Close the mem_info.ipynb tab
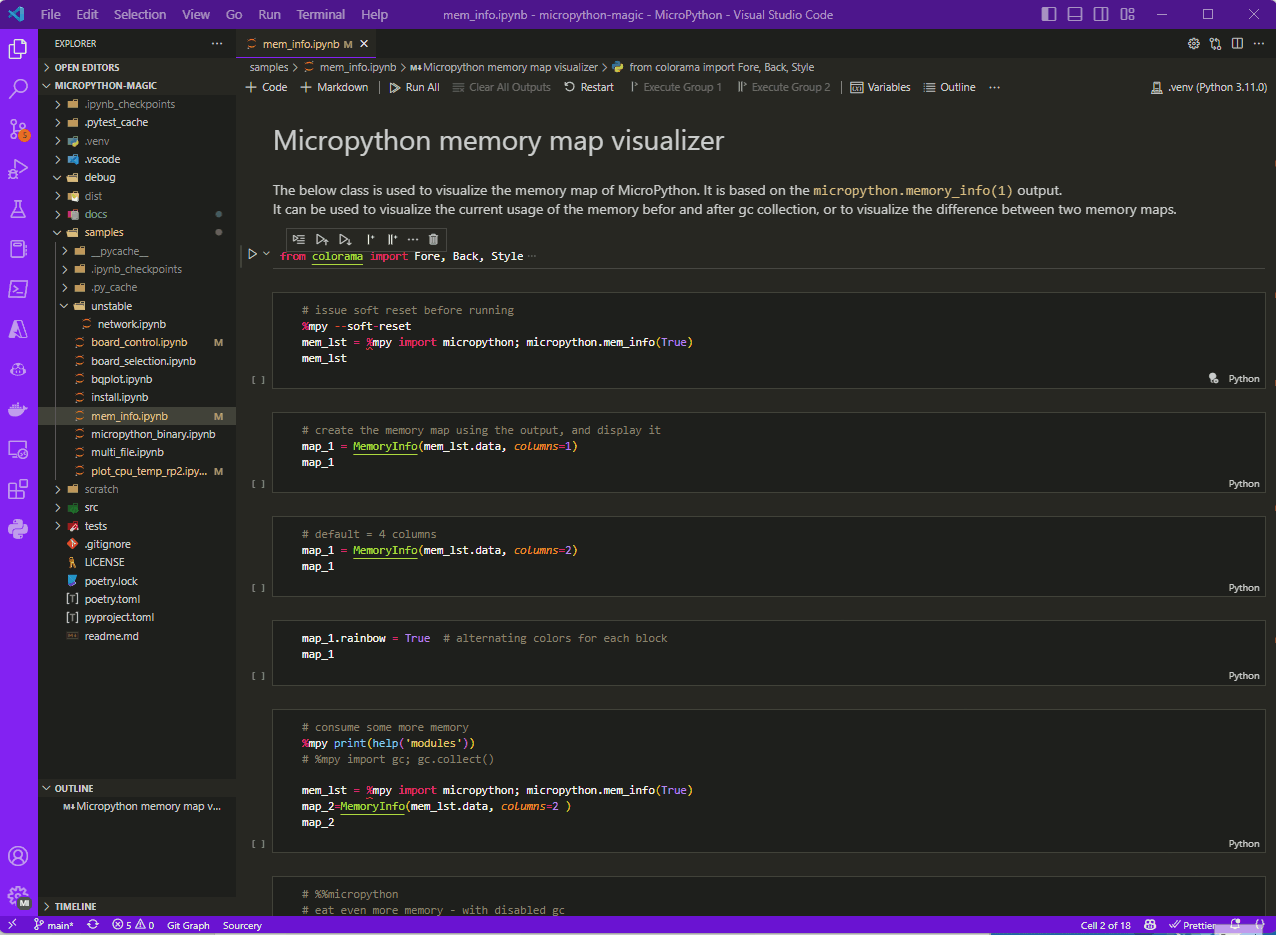This screenshot has height=935, width=1276. coord(364,44)
